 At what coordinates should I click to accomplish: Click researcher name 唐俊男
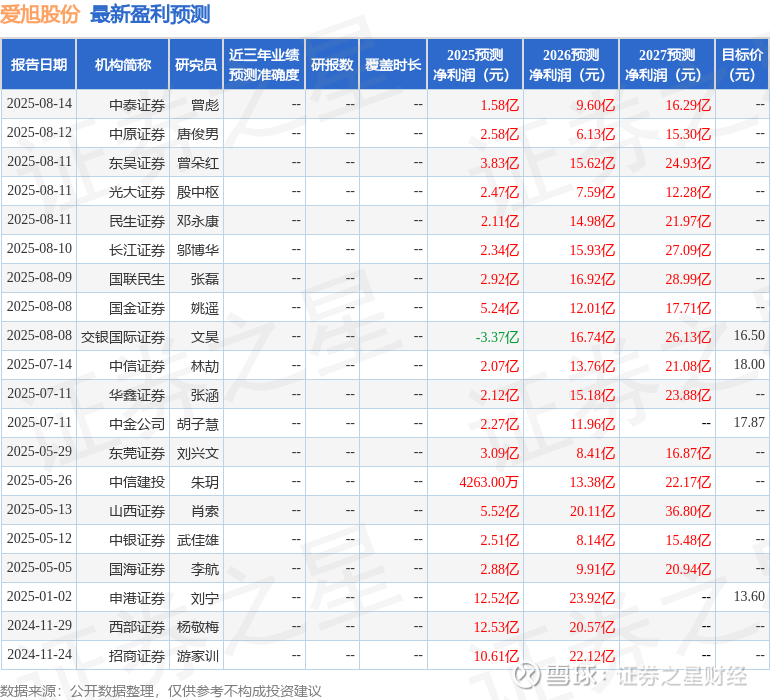(198, 134)
